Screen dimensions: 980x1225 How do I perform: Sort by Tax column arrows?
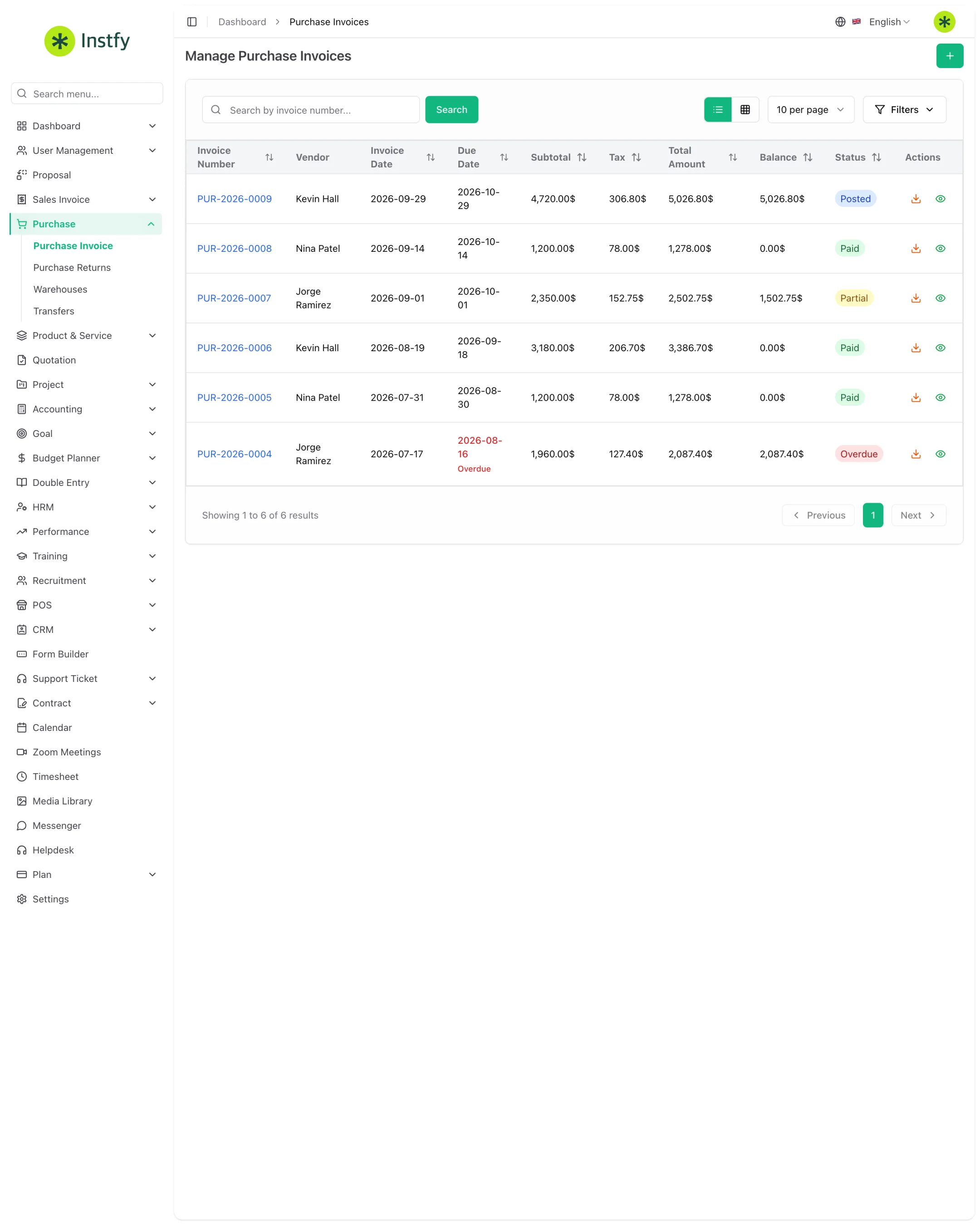pyautogui.click(x=636, y=157)
